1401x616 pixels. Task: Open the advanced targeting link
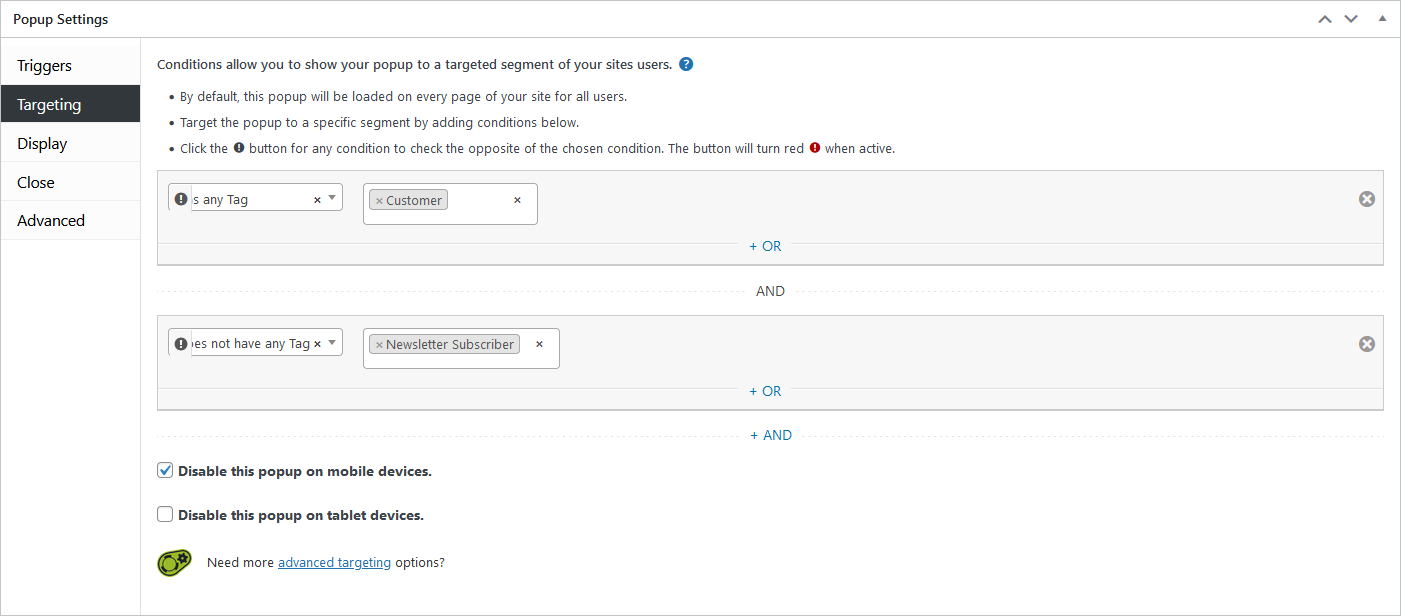[334, 562]
